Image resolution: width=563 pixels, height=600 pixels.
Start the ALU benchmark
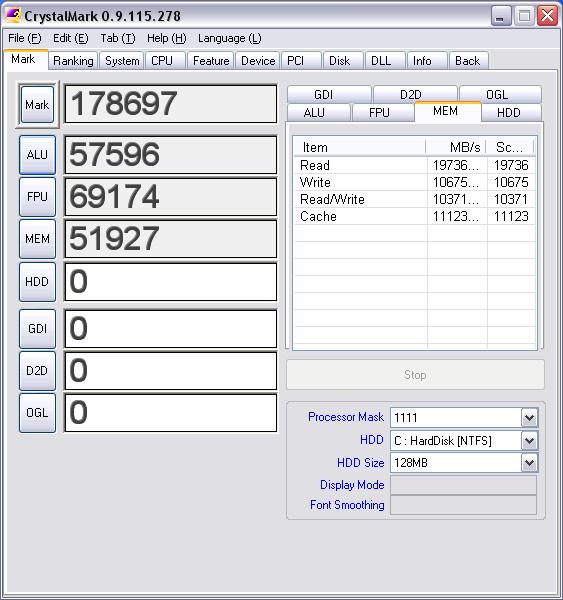point(38,155)
